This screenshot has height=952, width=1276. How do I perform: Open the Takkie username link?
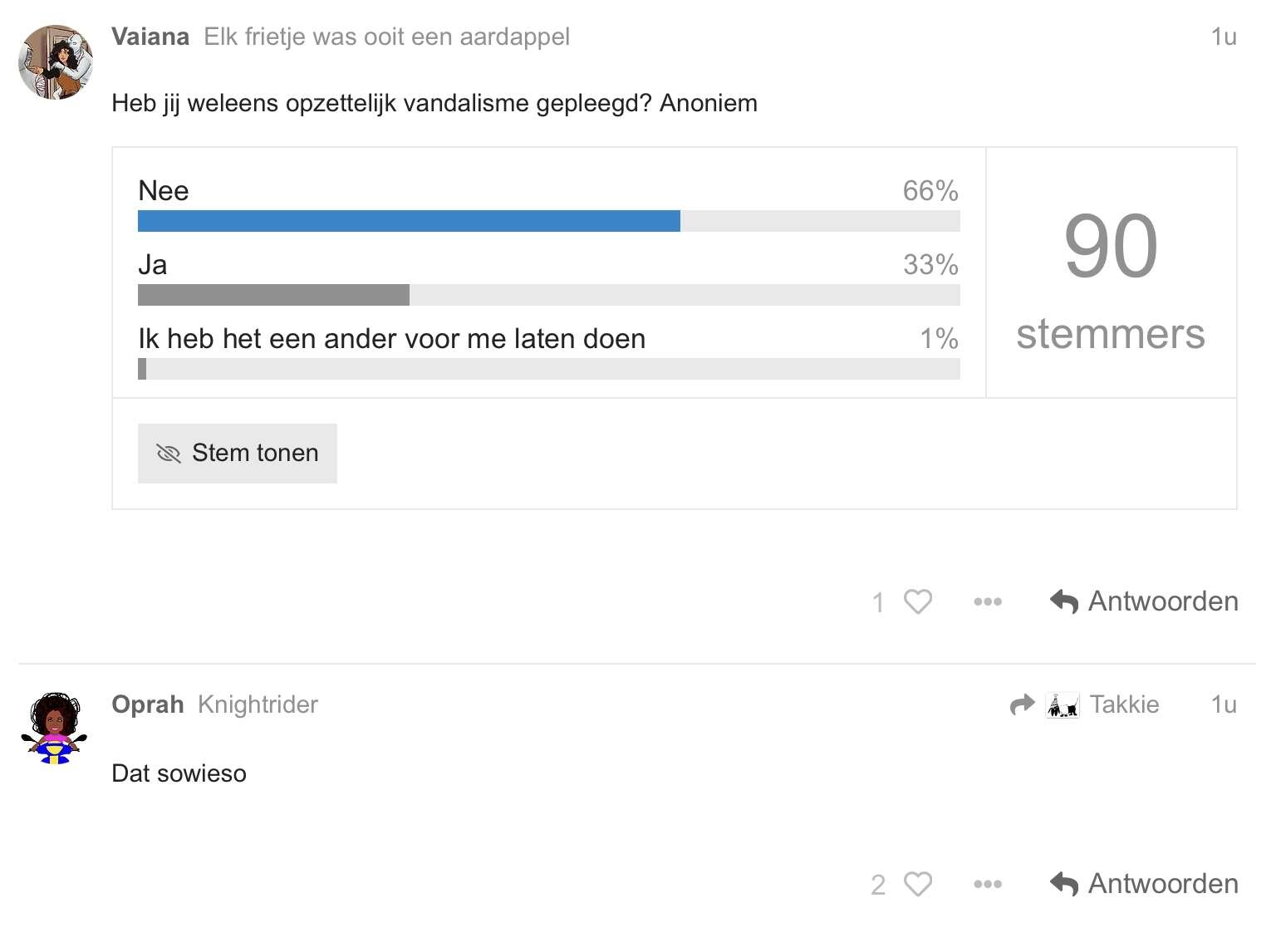(1124, 704)
